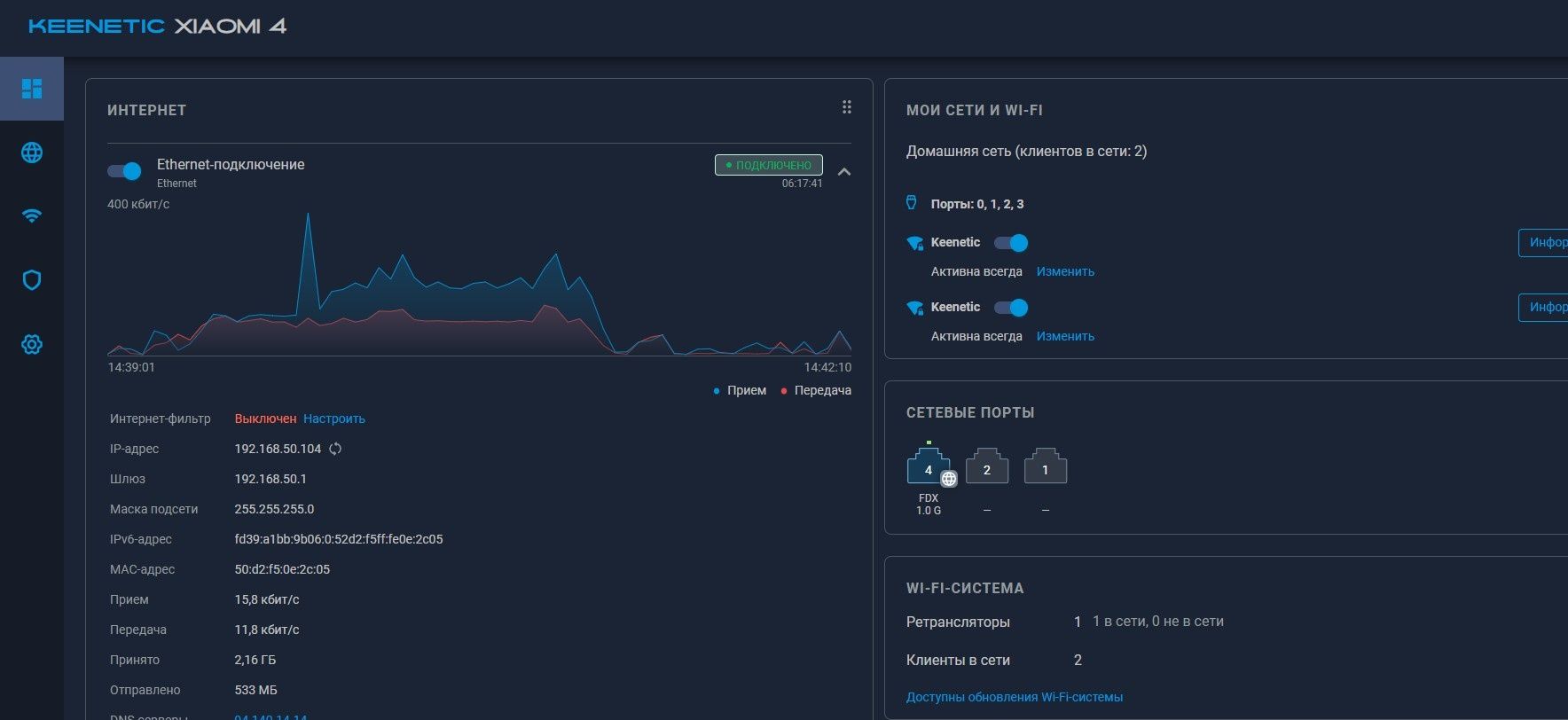Viewport: 1568px width, 720px height.
Task: Click the ПОДКЛЮЧЕНО status badge
Action: point(769,165)
